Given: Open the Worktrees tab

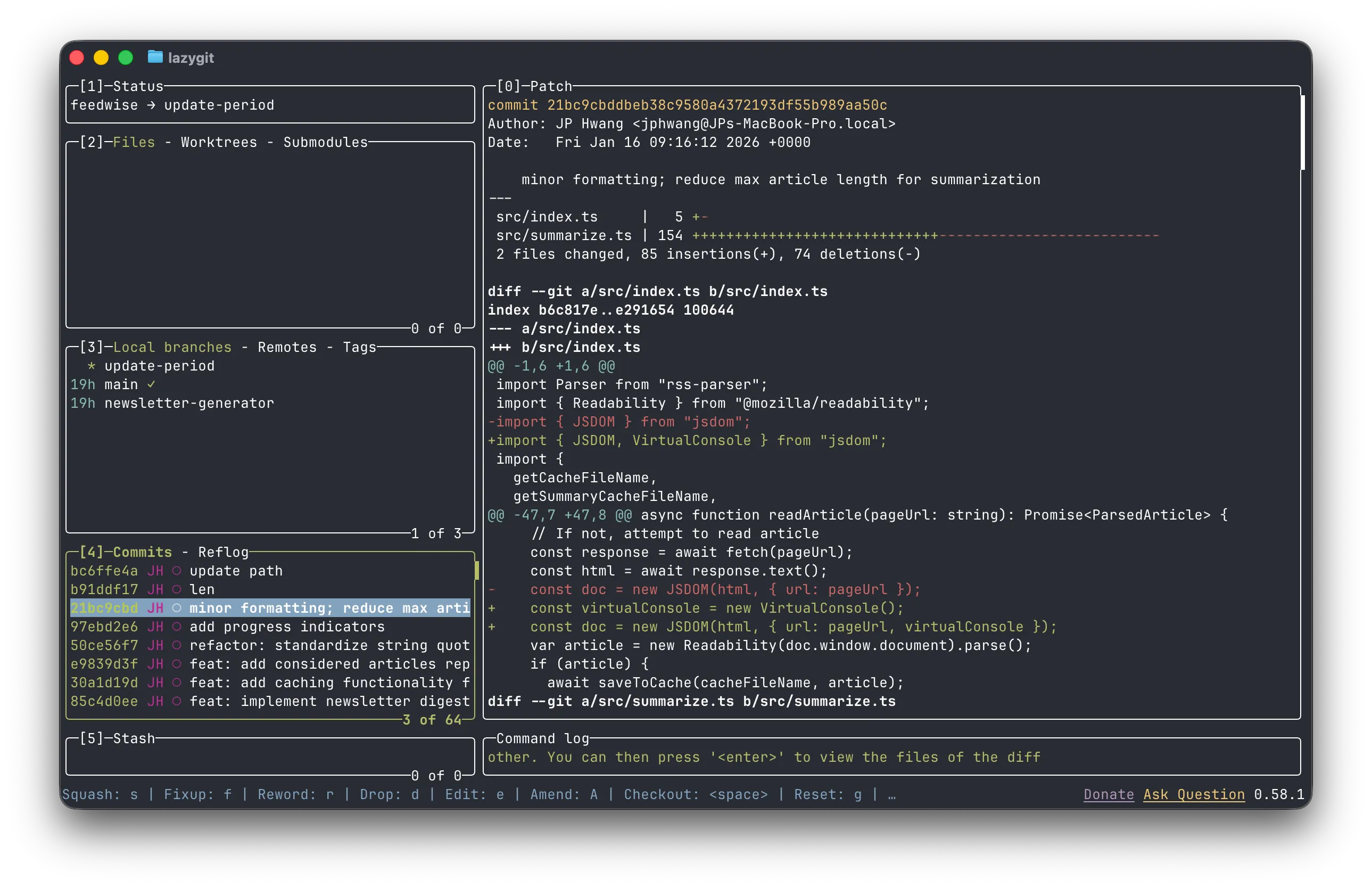Looking at the screenshot, I should (x=219, y=143).
